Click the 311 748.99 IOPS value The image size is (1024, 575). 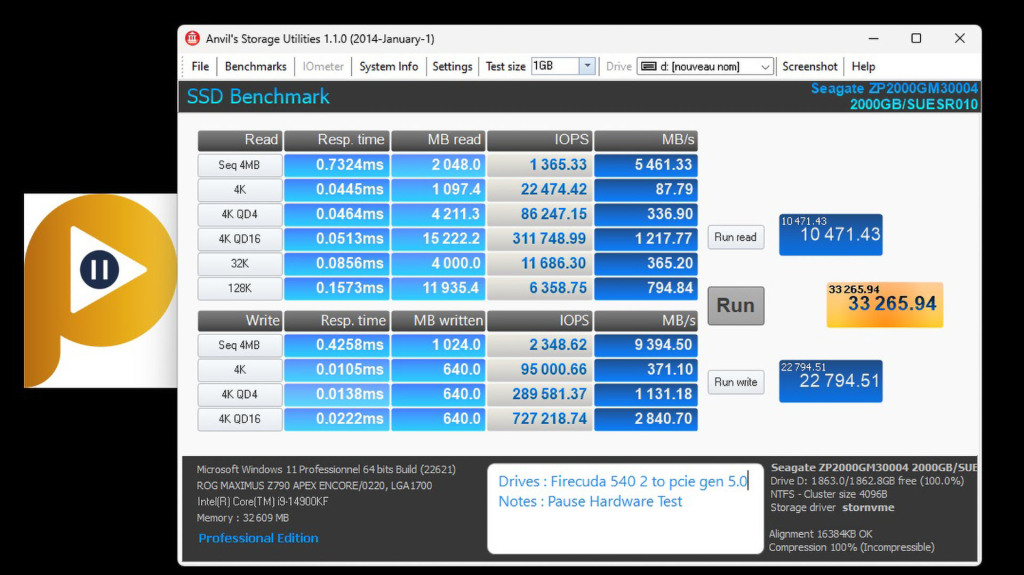540,239
